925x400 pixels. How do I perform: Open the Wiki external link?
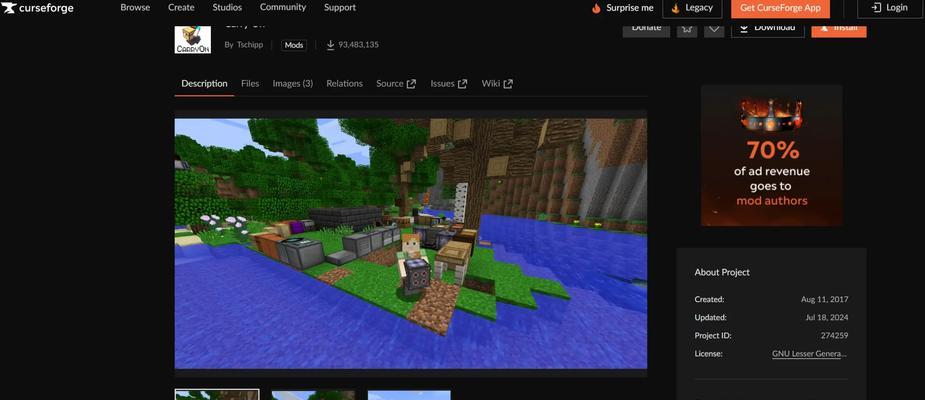tap(497, 84)
